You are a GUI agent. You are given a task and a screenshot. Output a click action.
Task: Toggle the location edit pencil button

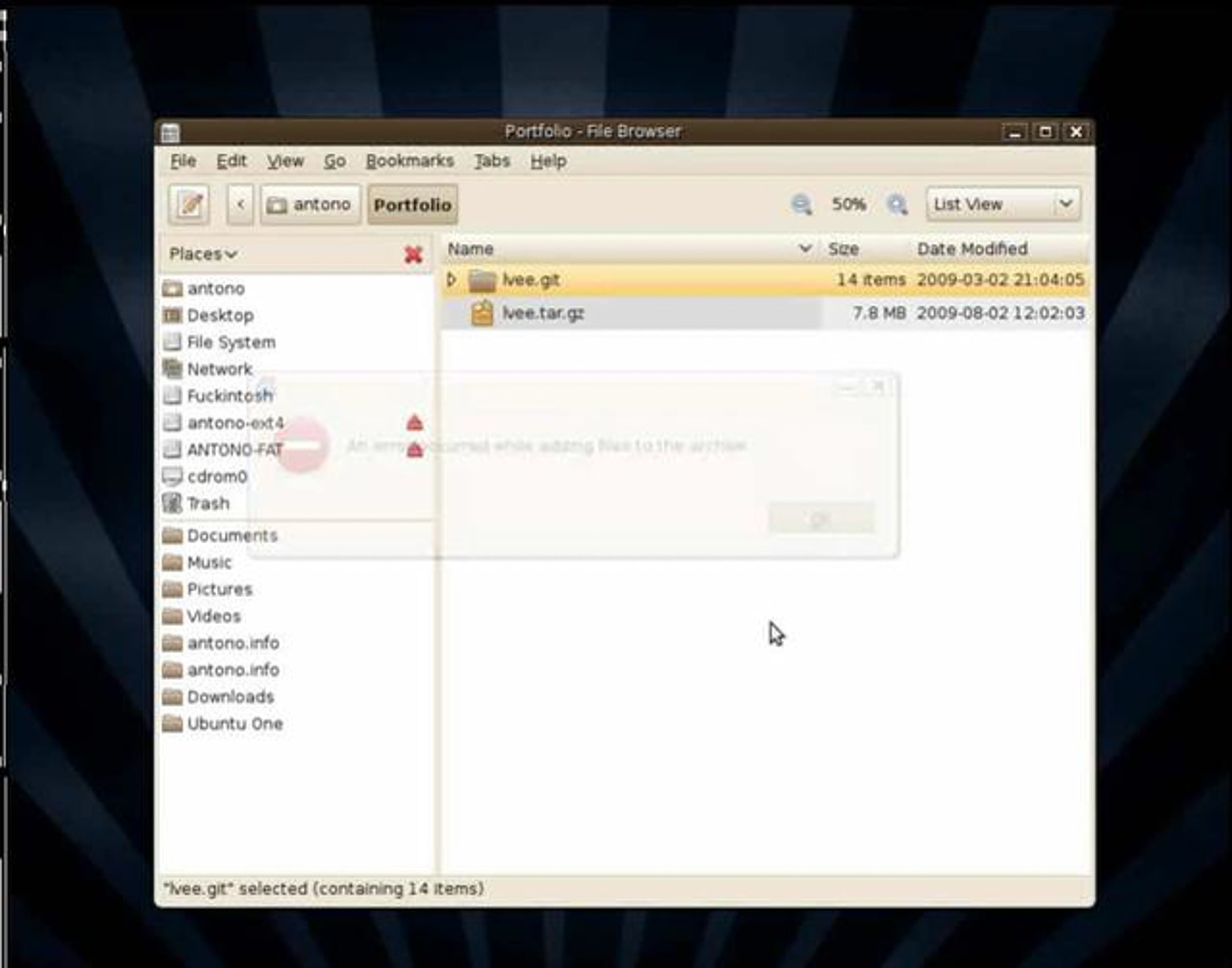[x=189, y=205]
